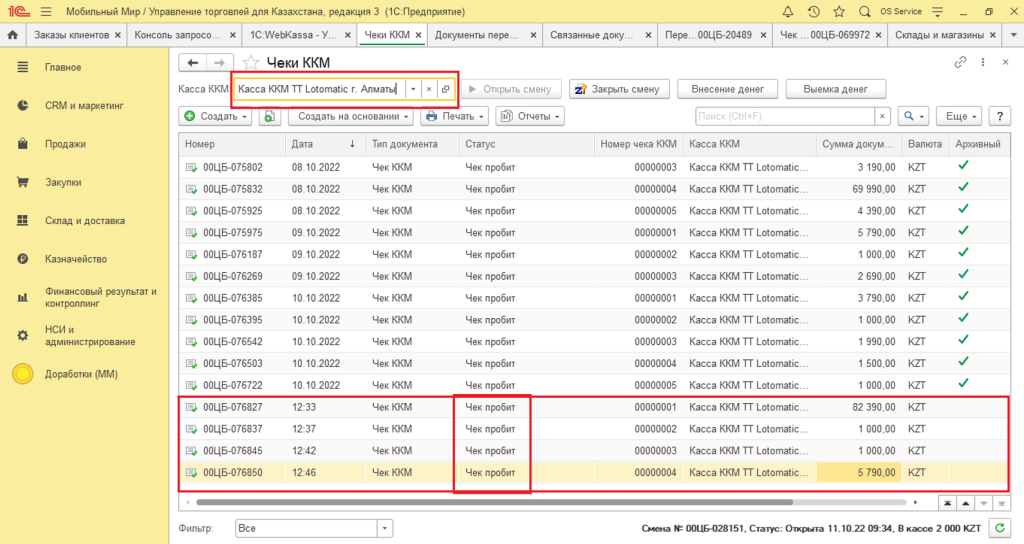Open favorites star icon in title bar
The height and width of the screenshot is (544, 1024).
click(x=839, y=12)
